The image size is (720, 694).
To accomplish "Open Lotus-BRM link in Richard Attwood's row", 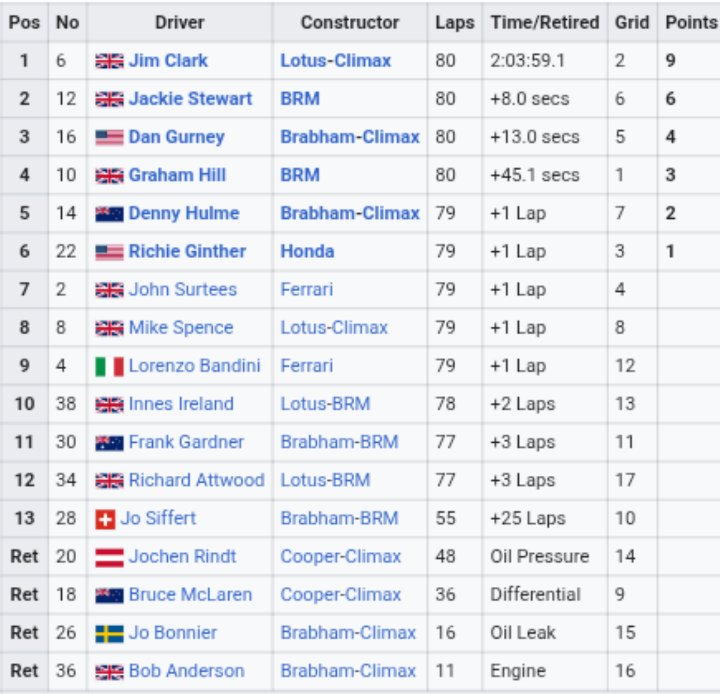I will pos(325,480).
